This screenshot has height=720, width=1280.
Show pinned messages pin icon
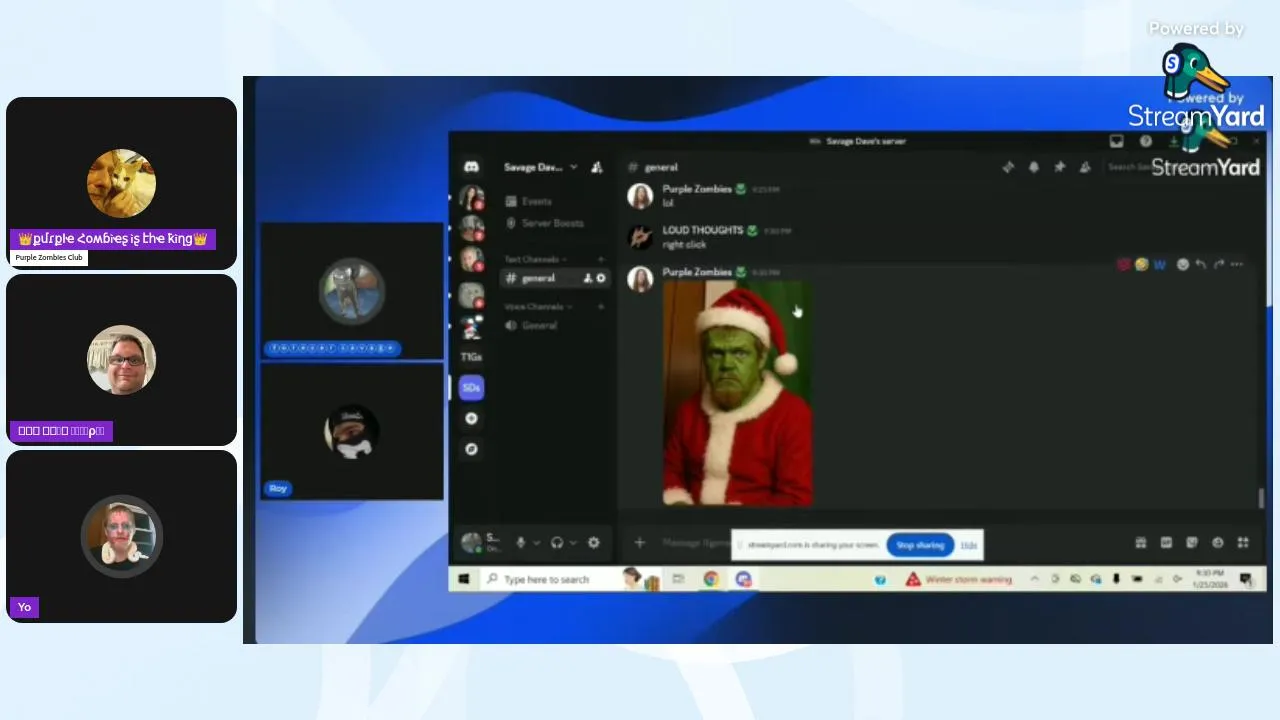click(1060, 167)
